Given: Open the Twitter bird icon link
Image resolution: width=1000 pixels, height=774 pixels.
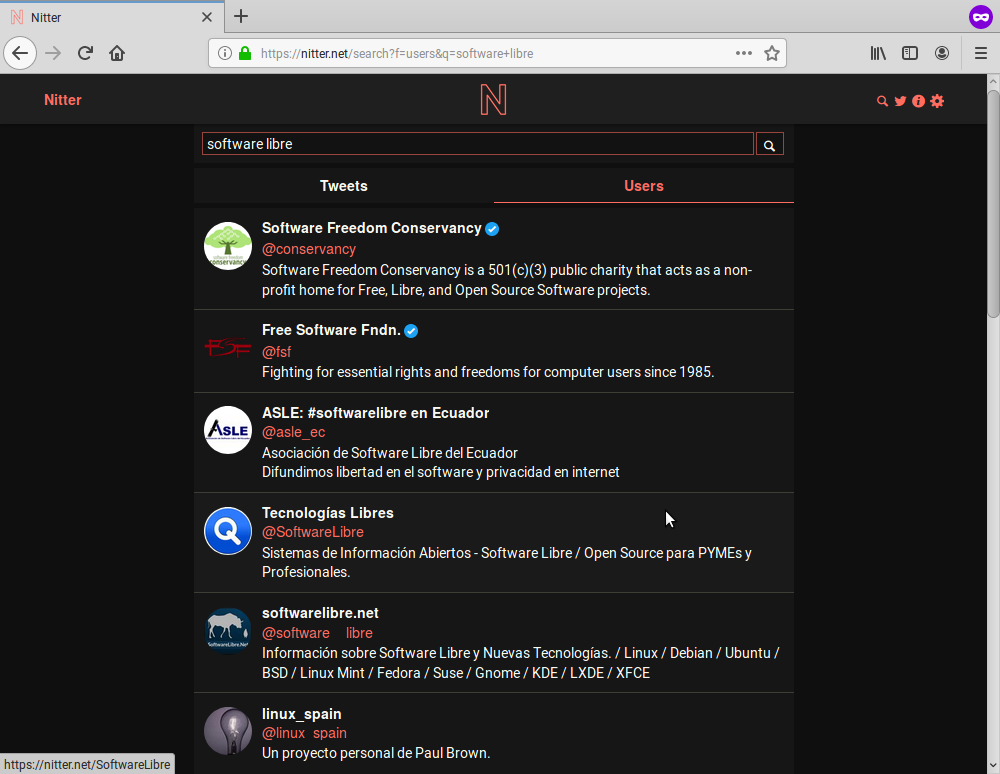Looking at the screenshot, I should click(x=900, y=101).
